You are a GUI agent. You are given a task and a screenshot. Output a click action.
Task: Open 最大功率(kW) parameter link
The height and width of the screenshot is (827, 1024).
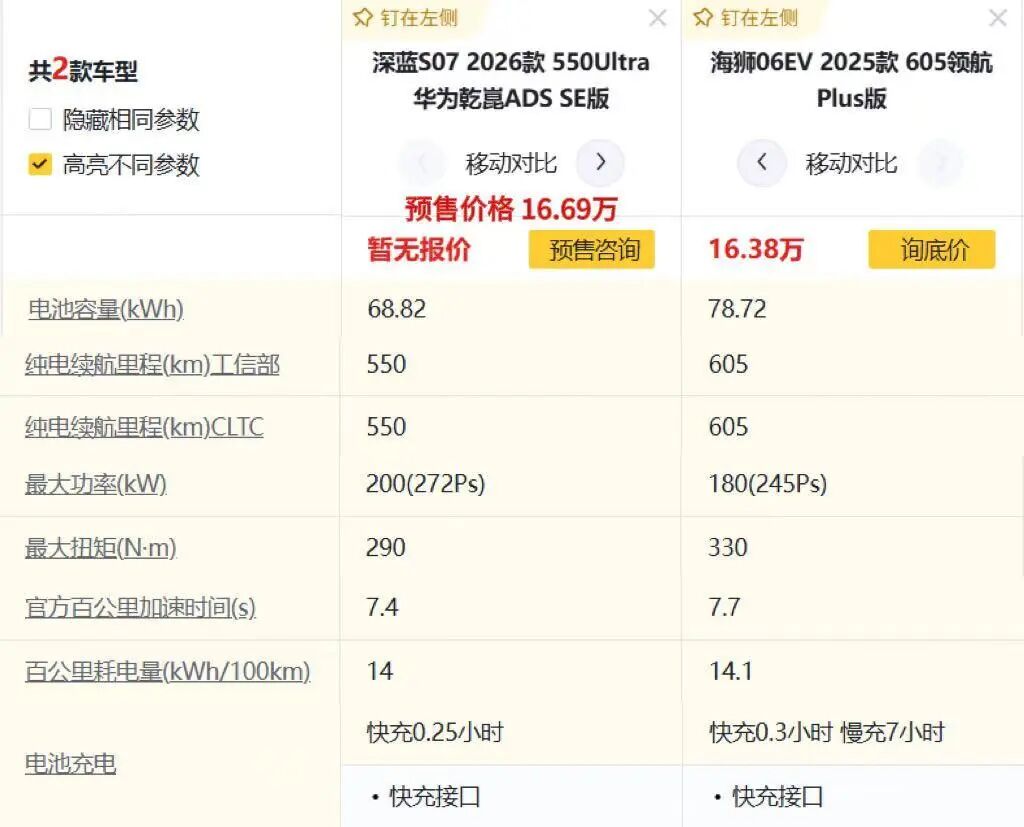click(96, 484)
